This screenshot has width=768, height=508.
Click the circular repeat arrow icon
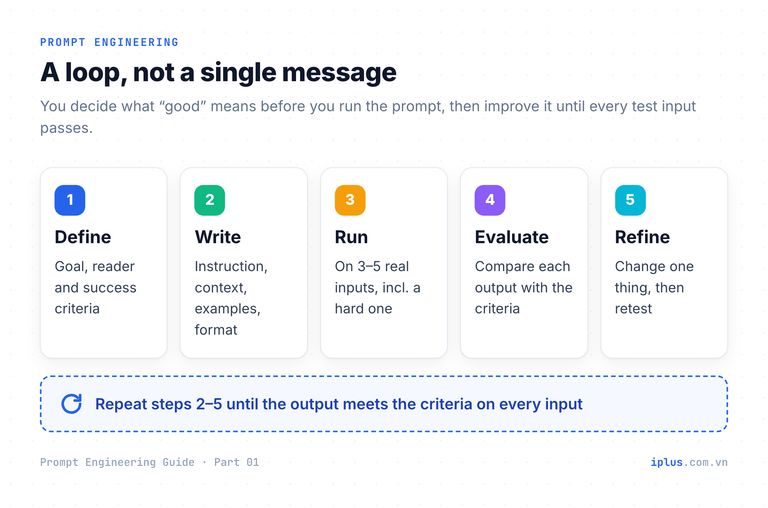tap(72, 404)
